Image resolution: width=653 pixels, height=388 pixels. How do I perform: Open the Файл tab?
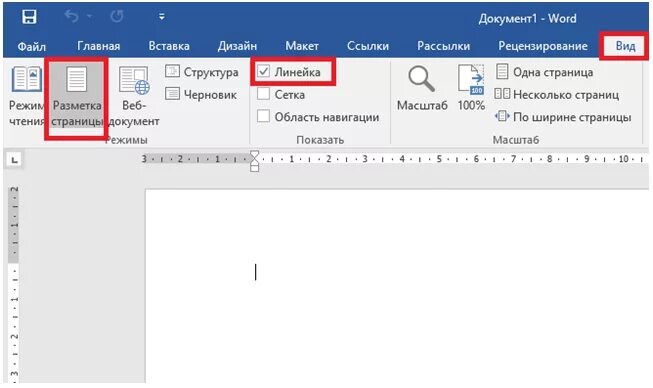click(32, 46)
